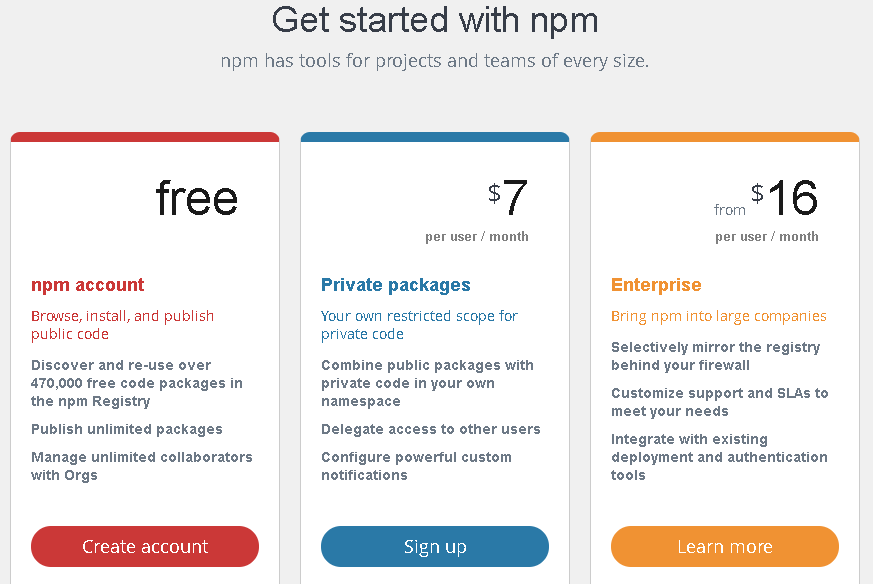Click the $16 price label
This screenshot has height=584, width=873.
click(x=784, y=198)
